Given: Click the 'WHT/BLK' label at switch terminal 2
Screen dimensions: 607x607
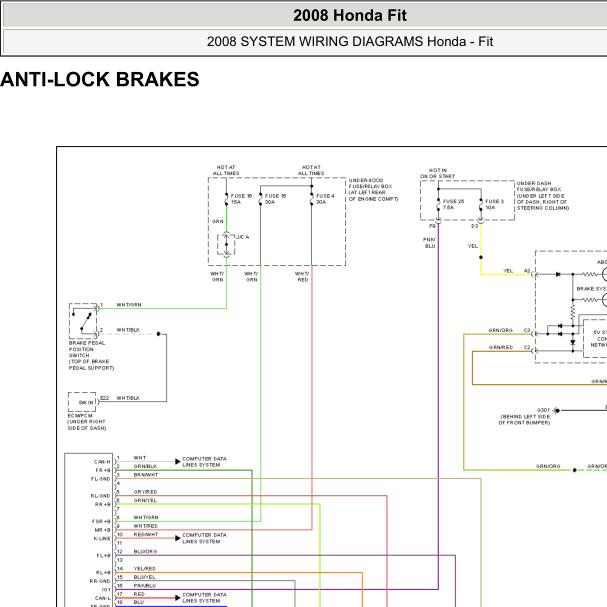Looking at the screenshot, I should click(x=128, y=330).
